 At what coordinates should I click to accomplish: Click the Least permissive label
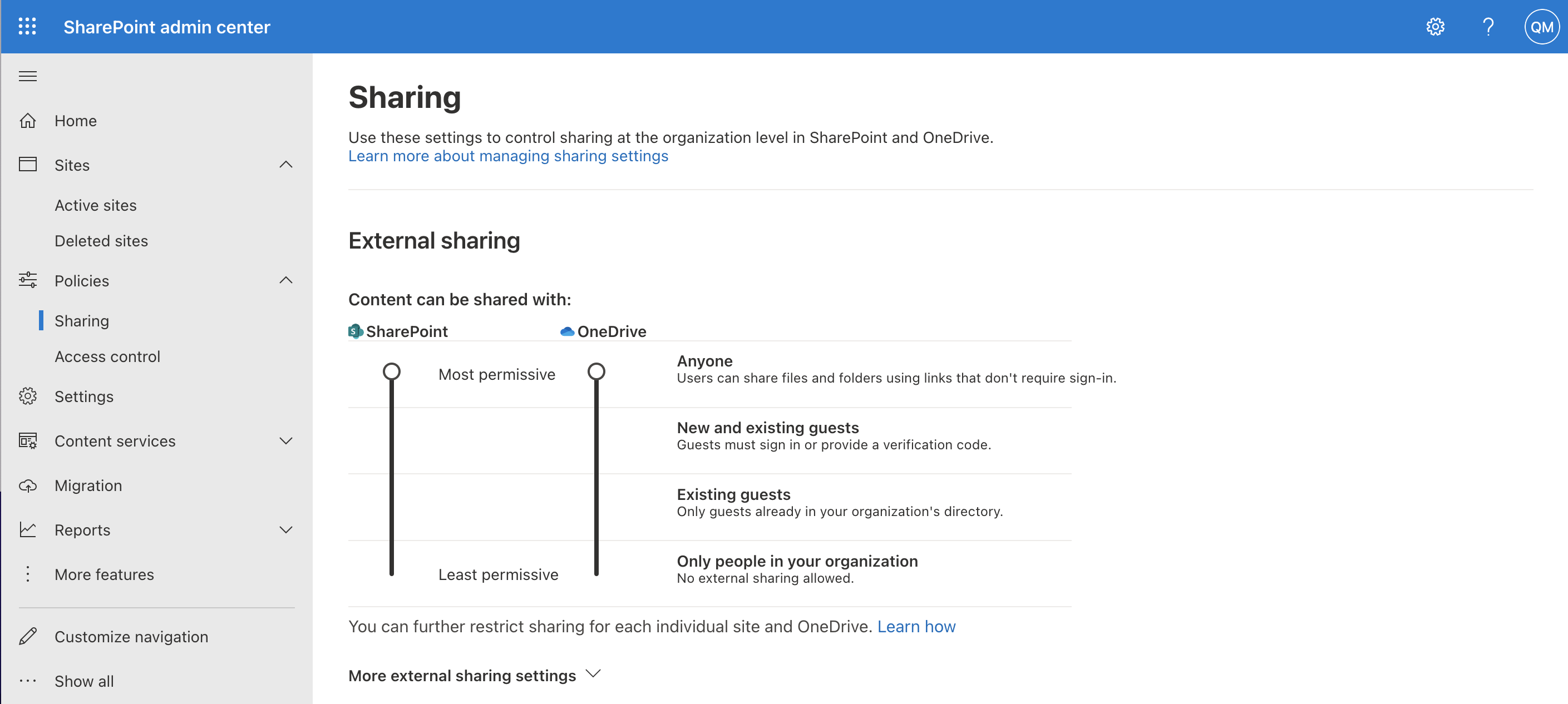[x=498, y=574]
